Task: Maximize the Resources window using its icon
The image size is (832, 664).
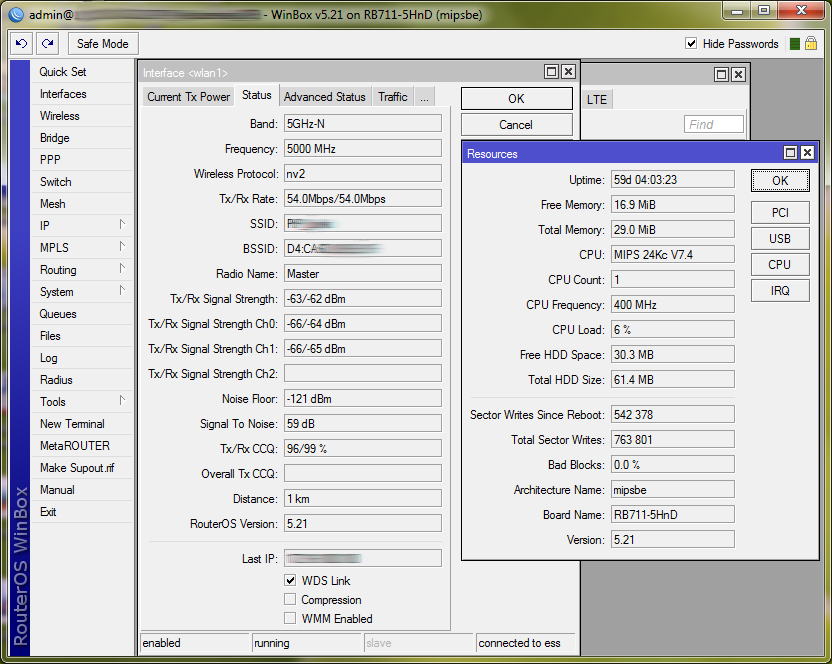Action: (790, 153)
